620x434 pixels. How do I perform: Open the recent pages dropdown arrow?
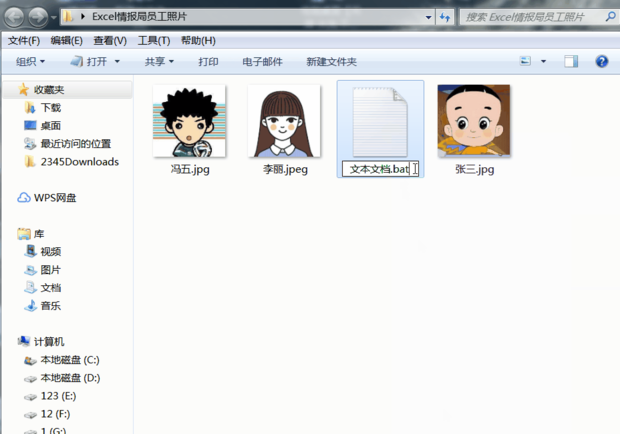click(54, 18)
